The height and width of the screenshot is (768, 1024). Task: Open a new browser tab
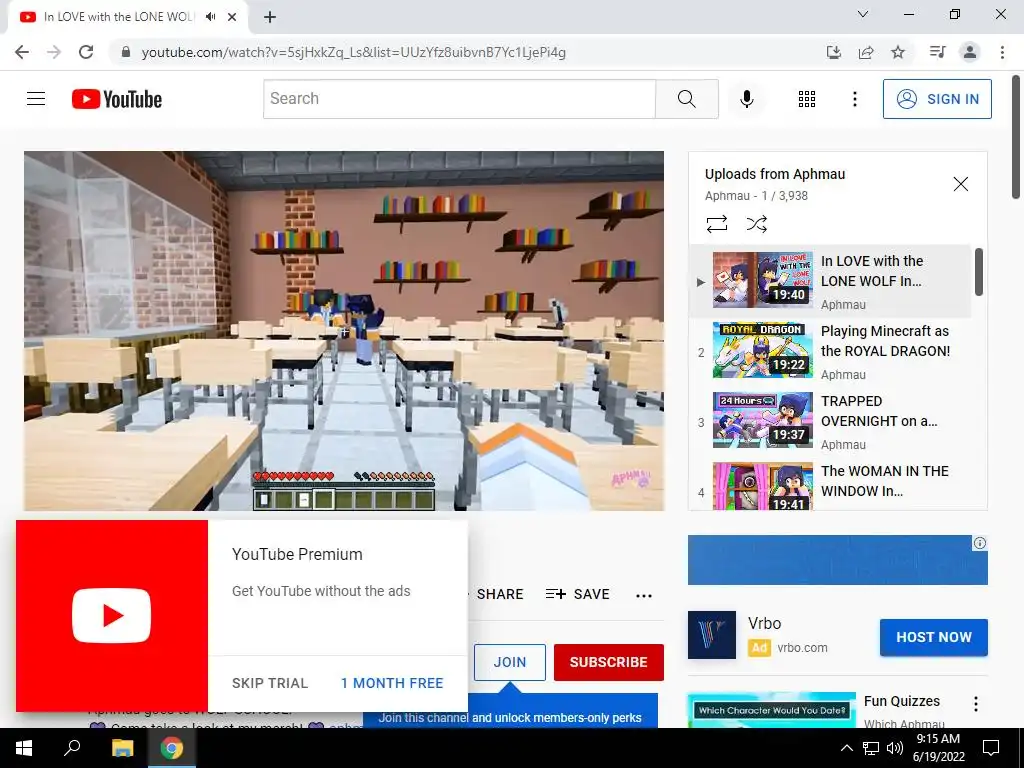click(270, 17)
